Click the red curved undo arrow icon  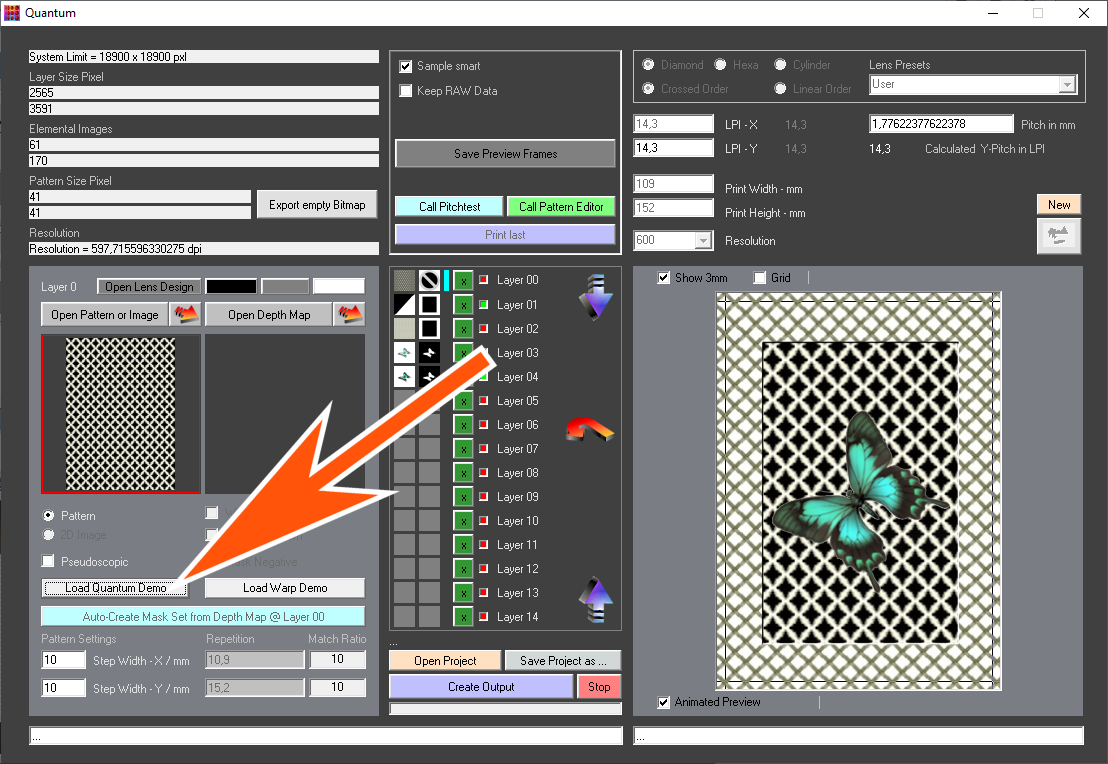[x=589, y=429]
